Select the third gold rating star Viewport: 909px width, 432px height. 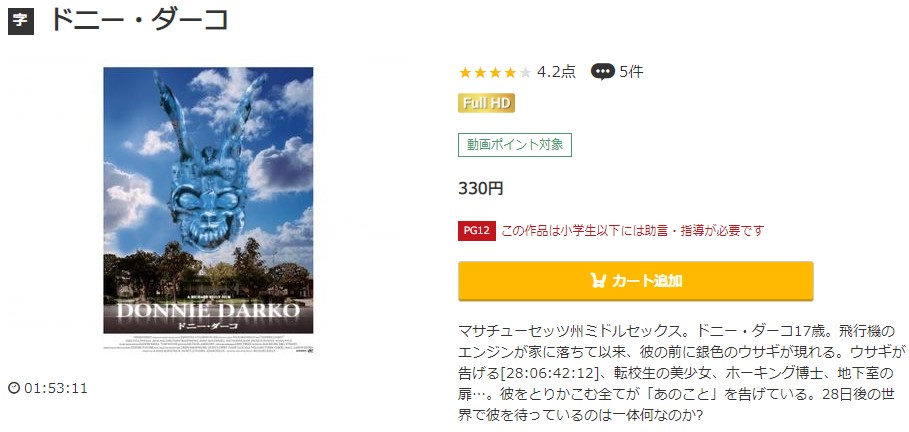495,72
